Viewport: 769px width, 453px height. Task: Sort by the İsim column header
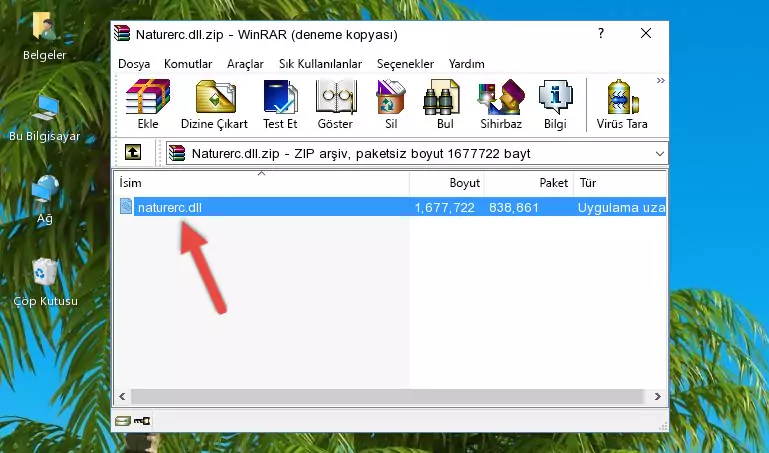[262, 183]
